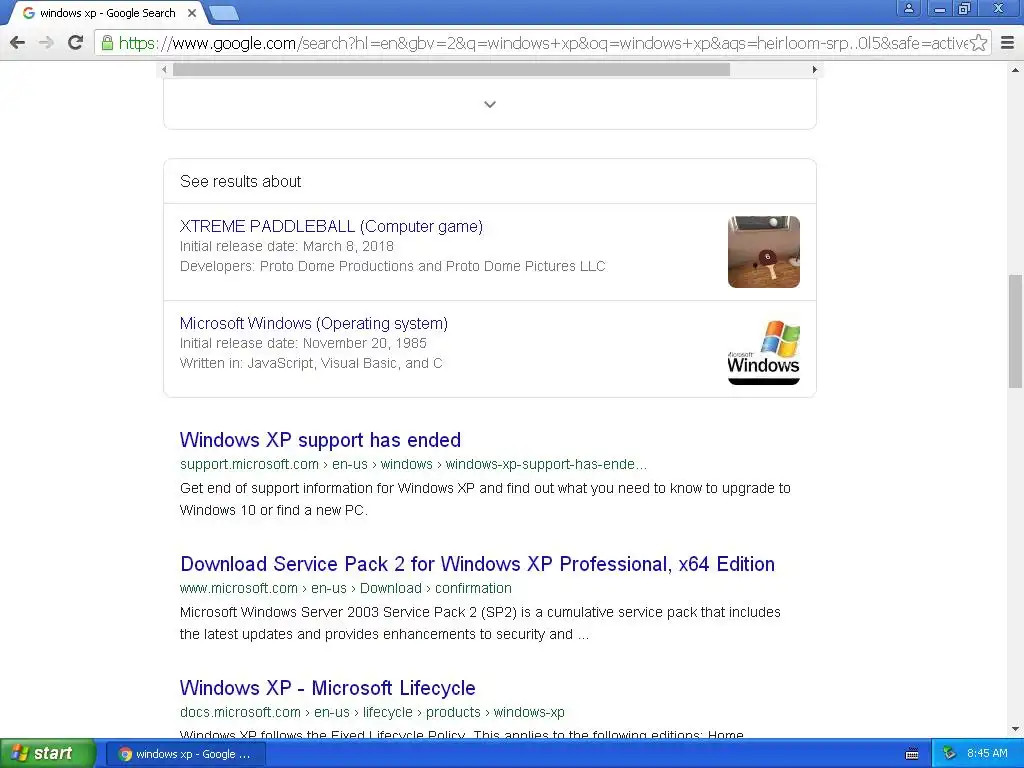Open Windows XP - Microsoft Lifecycle link

327,688
